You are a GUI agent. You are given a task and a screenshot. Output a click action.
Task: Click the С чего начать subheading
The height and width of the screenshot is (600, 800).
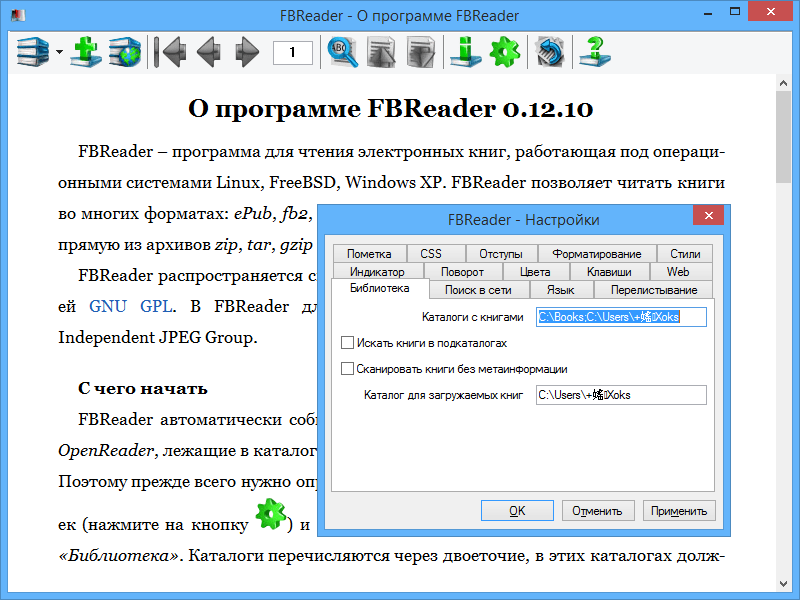(x=143, y=389)
